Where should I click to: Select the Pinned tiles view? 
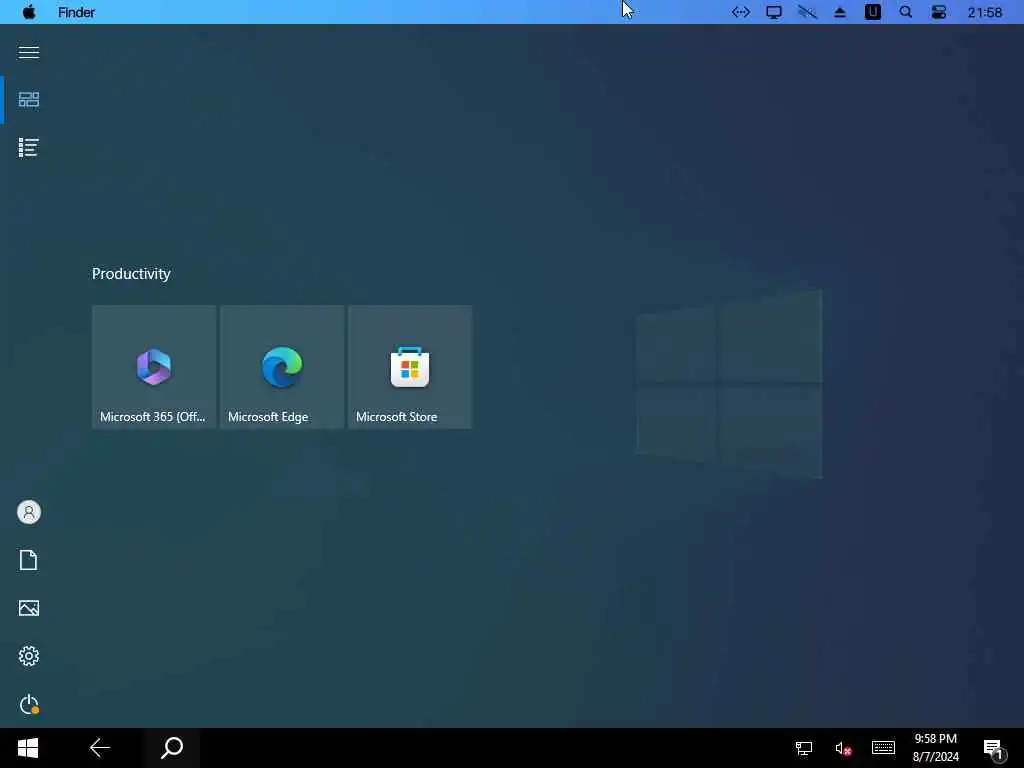(x=29, y=99)
